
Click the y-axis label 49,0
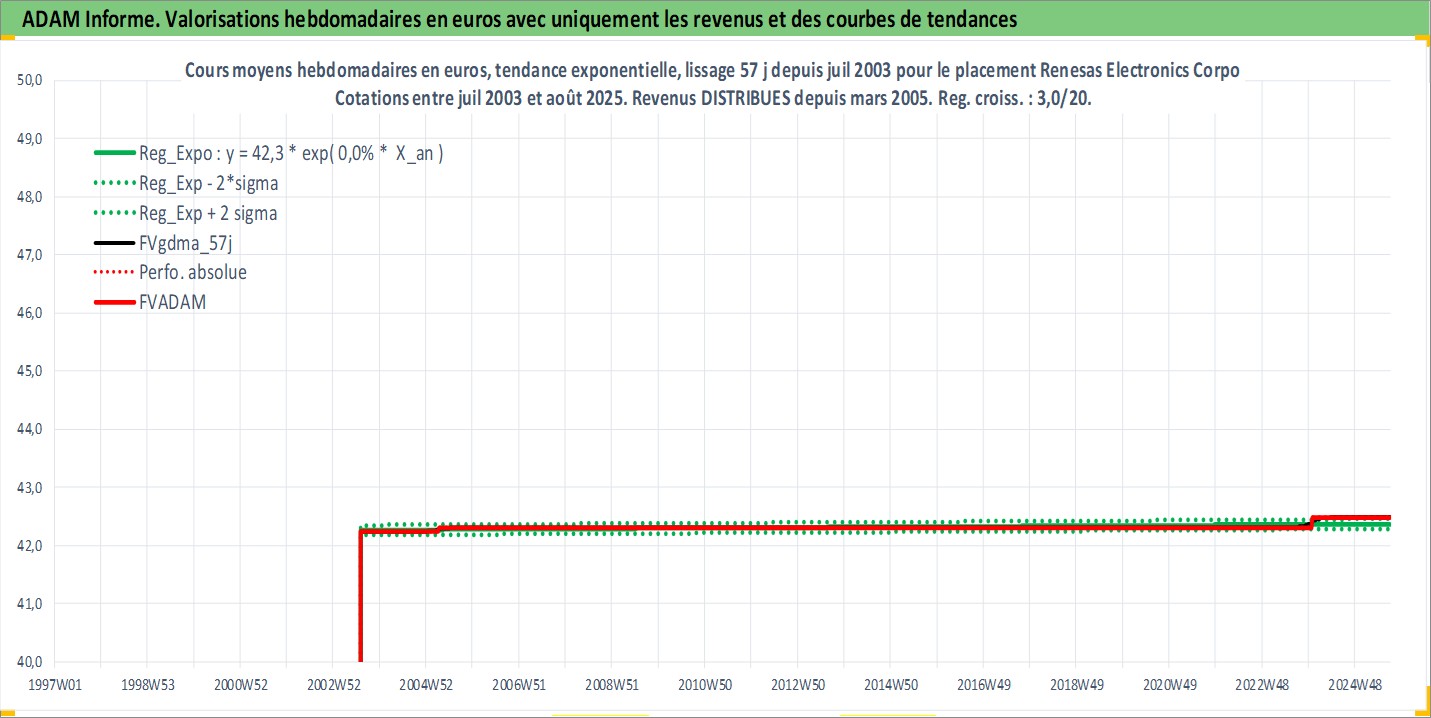[31, 138]
